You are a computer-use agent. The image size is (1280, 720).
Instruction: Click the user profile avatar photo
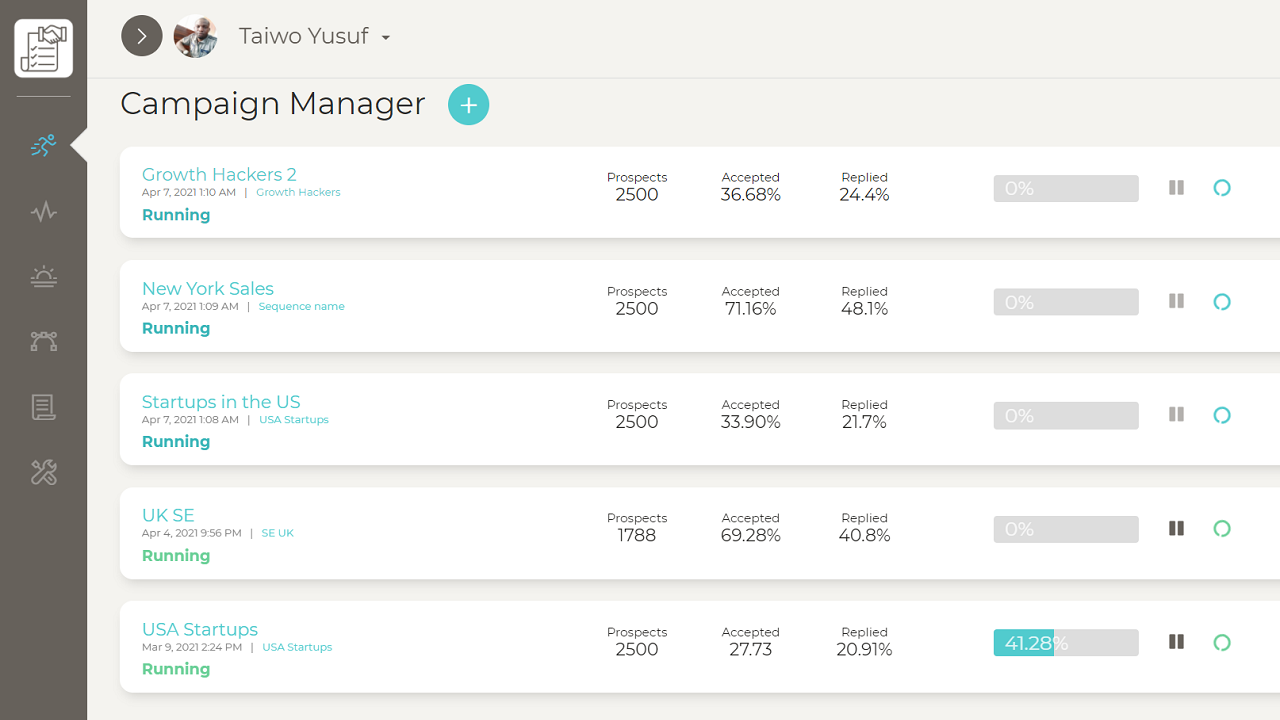click(195, 37)
